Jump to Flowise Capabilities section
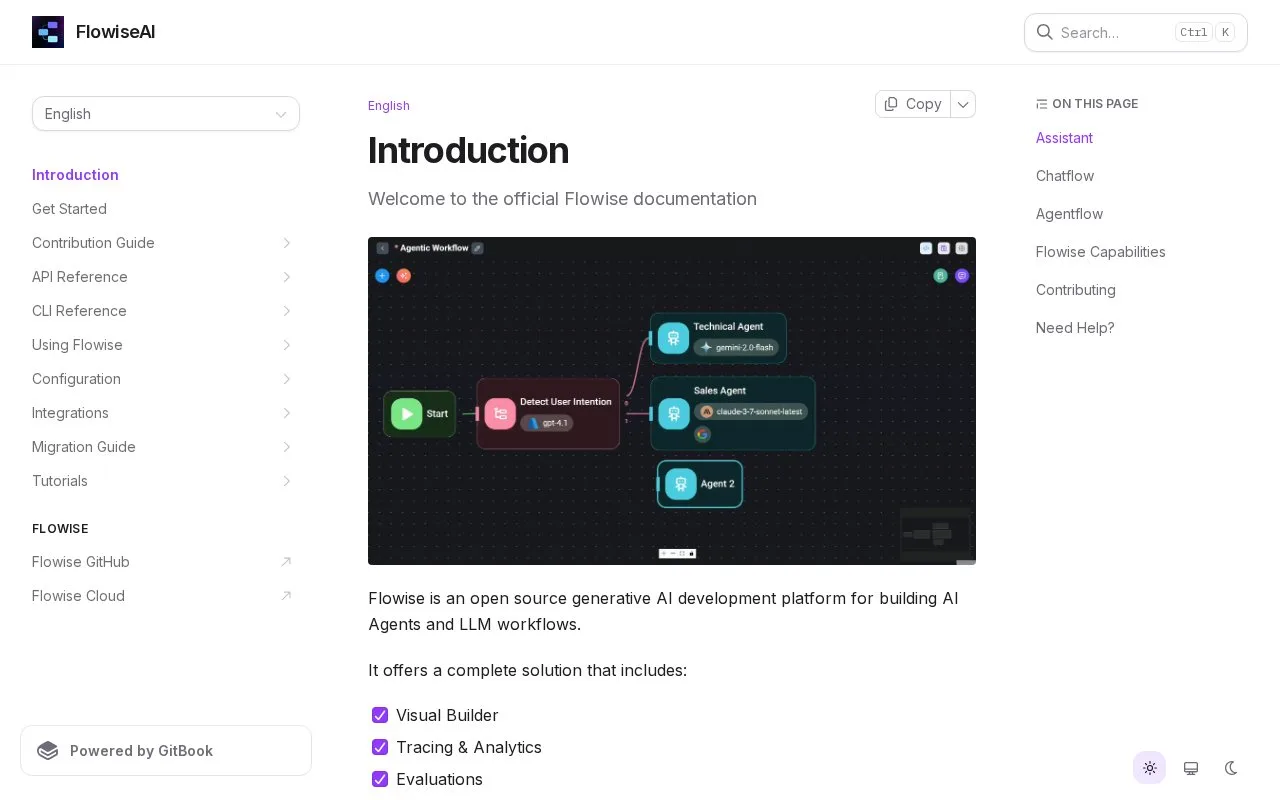The width and height of the screenshot is (1280, 800). click(x=1101, y=252)
